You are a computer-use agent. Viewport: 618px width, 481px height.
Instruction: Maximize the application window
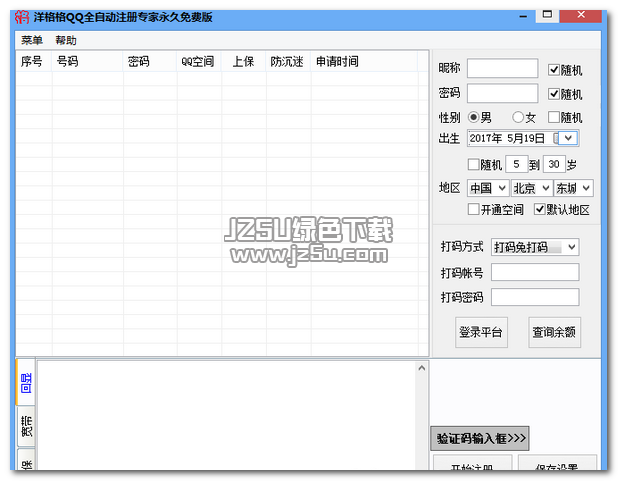pyautogui.click(x=547, y=15)
